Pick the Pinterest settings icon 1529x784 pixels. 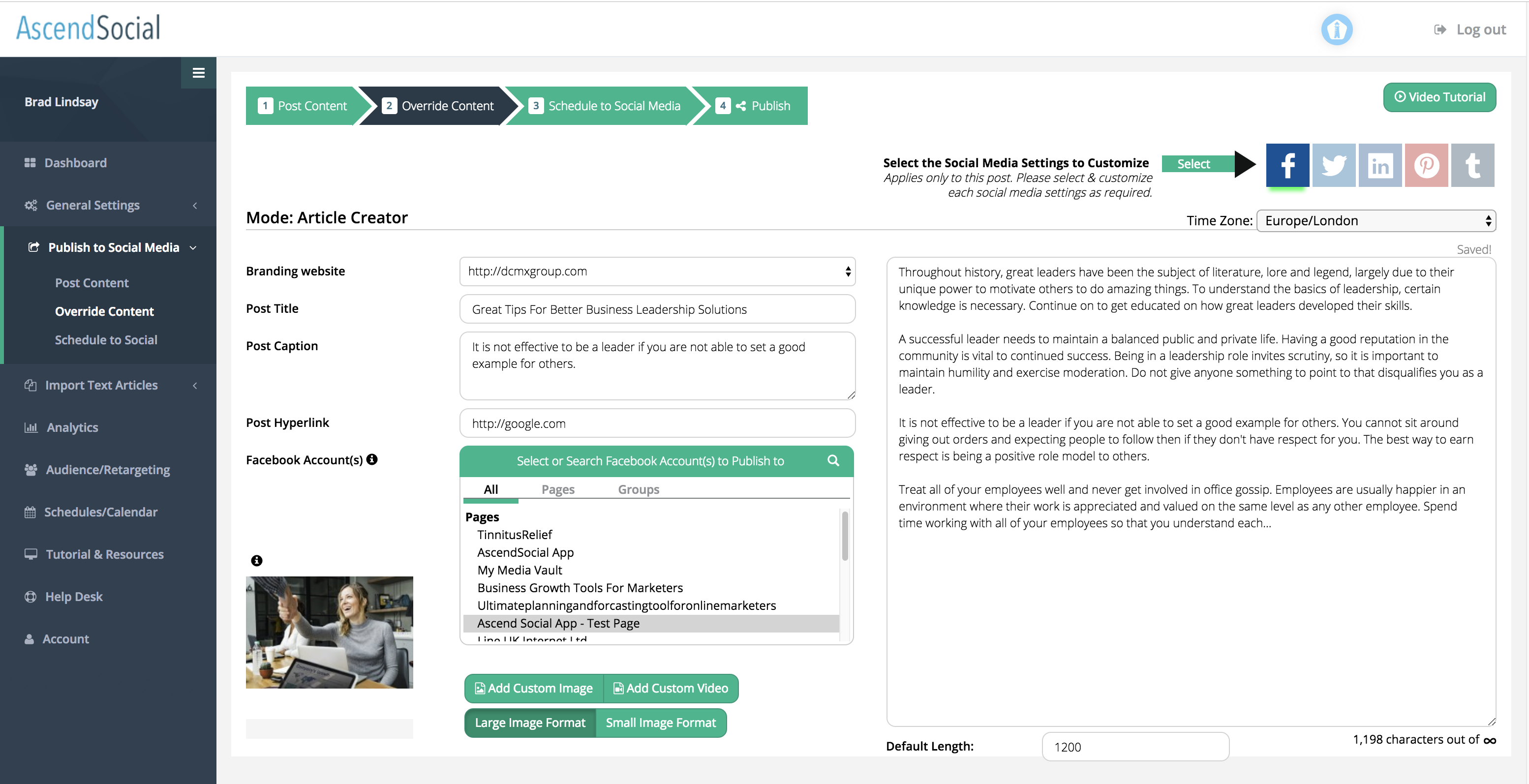(x=1426, y=165)
